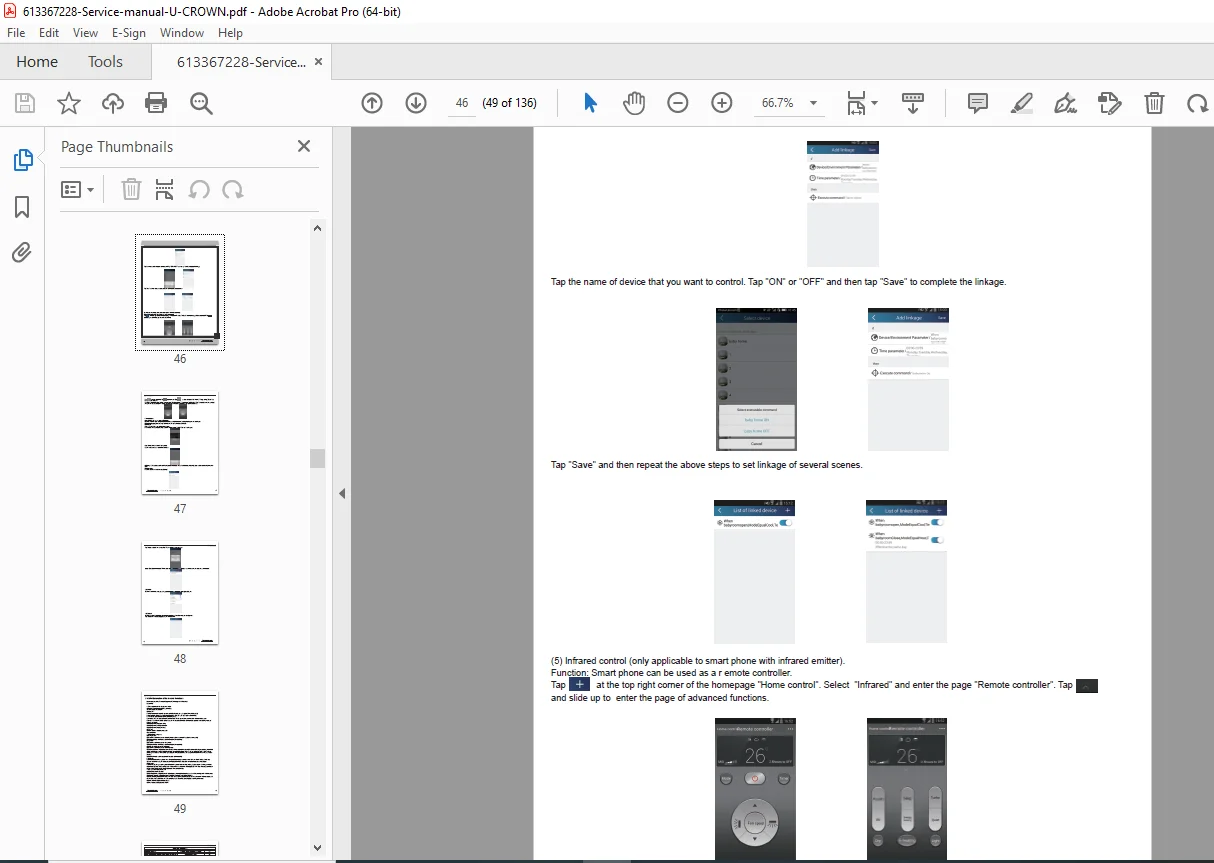Click the "Page Thumbnails" panel title
This screenshot has height=863, width=1214.
(x=117, y=146)
